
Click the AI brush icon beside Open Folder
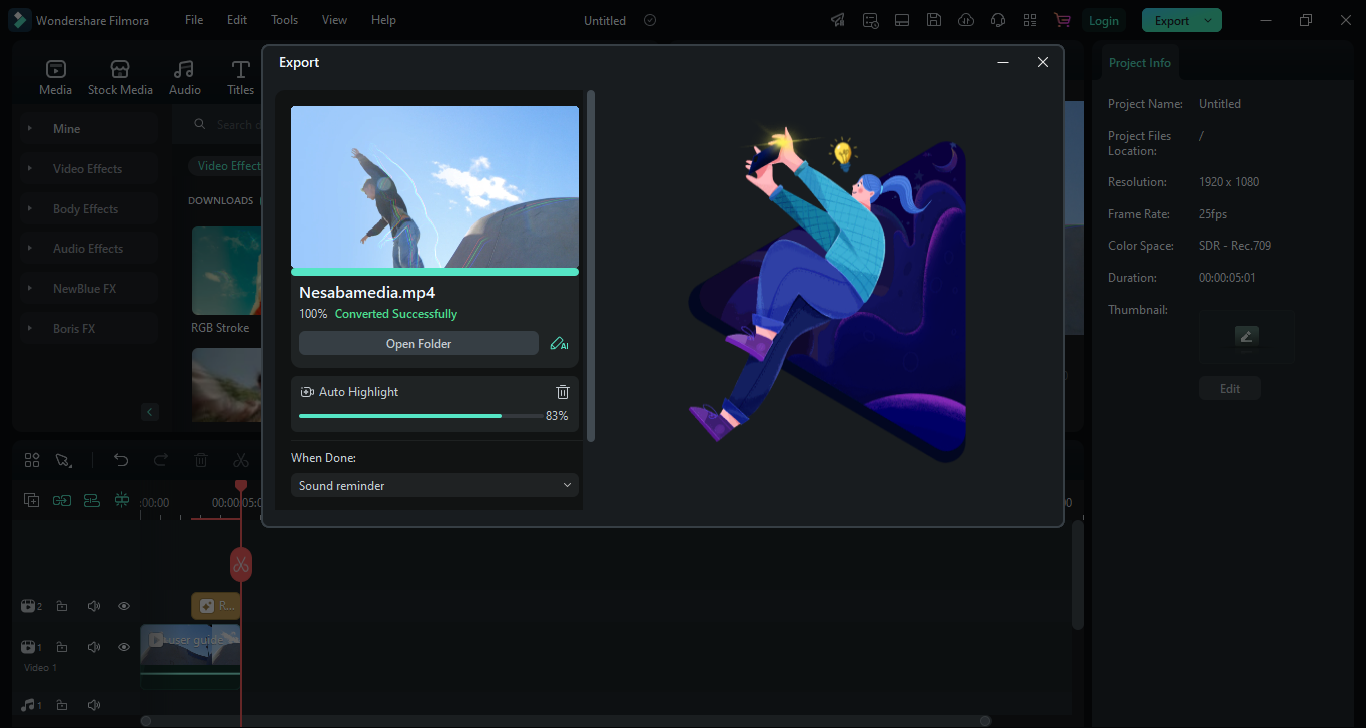click(x=559, y=344)
